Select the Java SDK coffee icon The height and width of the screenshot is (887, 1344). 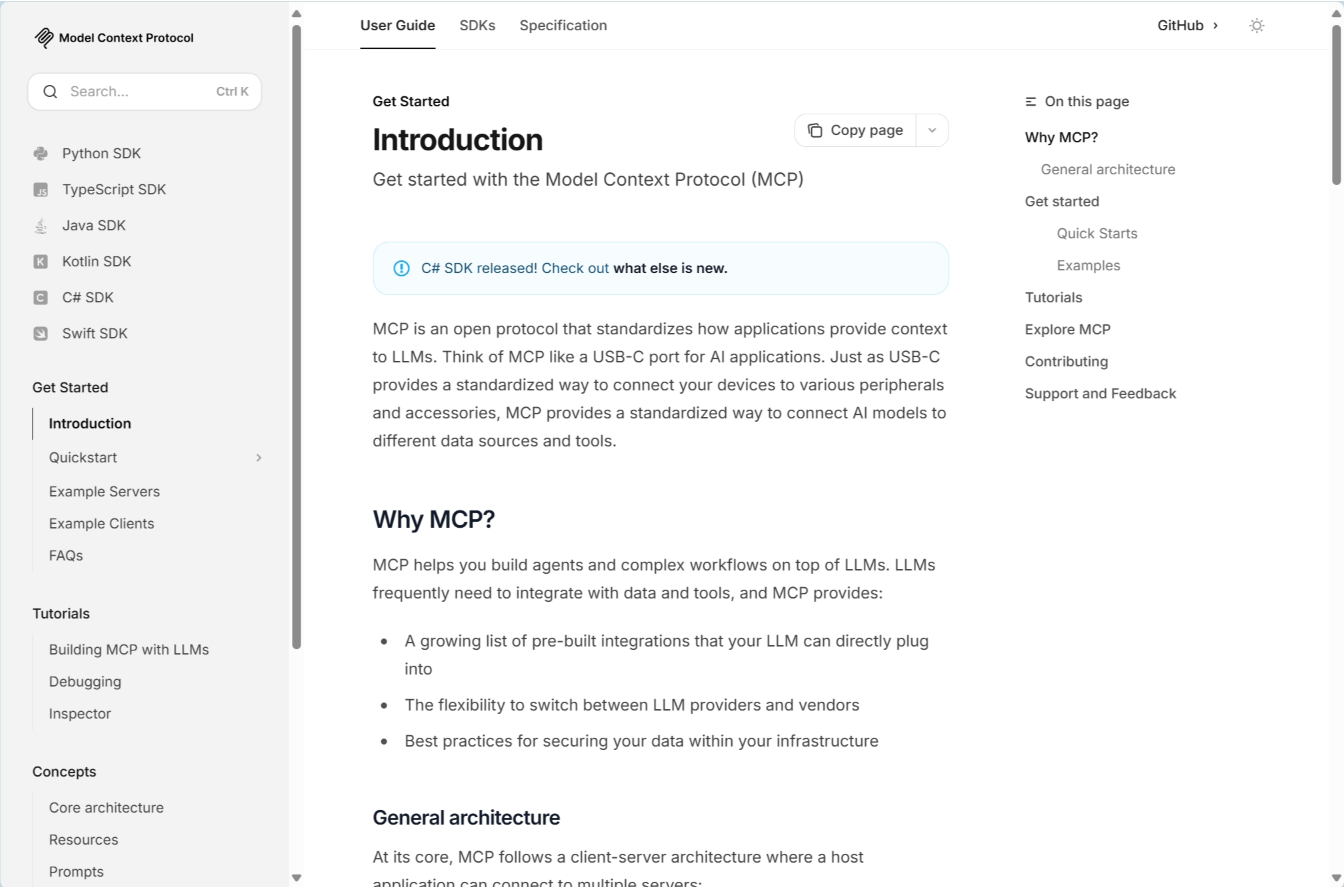point(40,226)
